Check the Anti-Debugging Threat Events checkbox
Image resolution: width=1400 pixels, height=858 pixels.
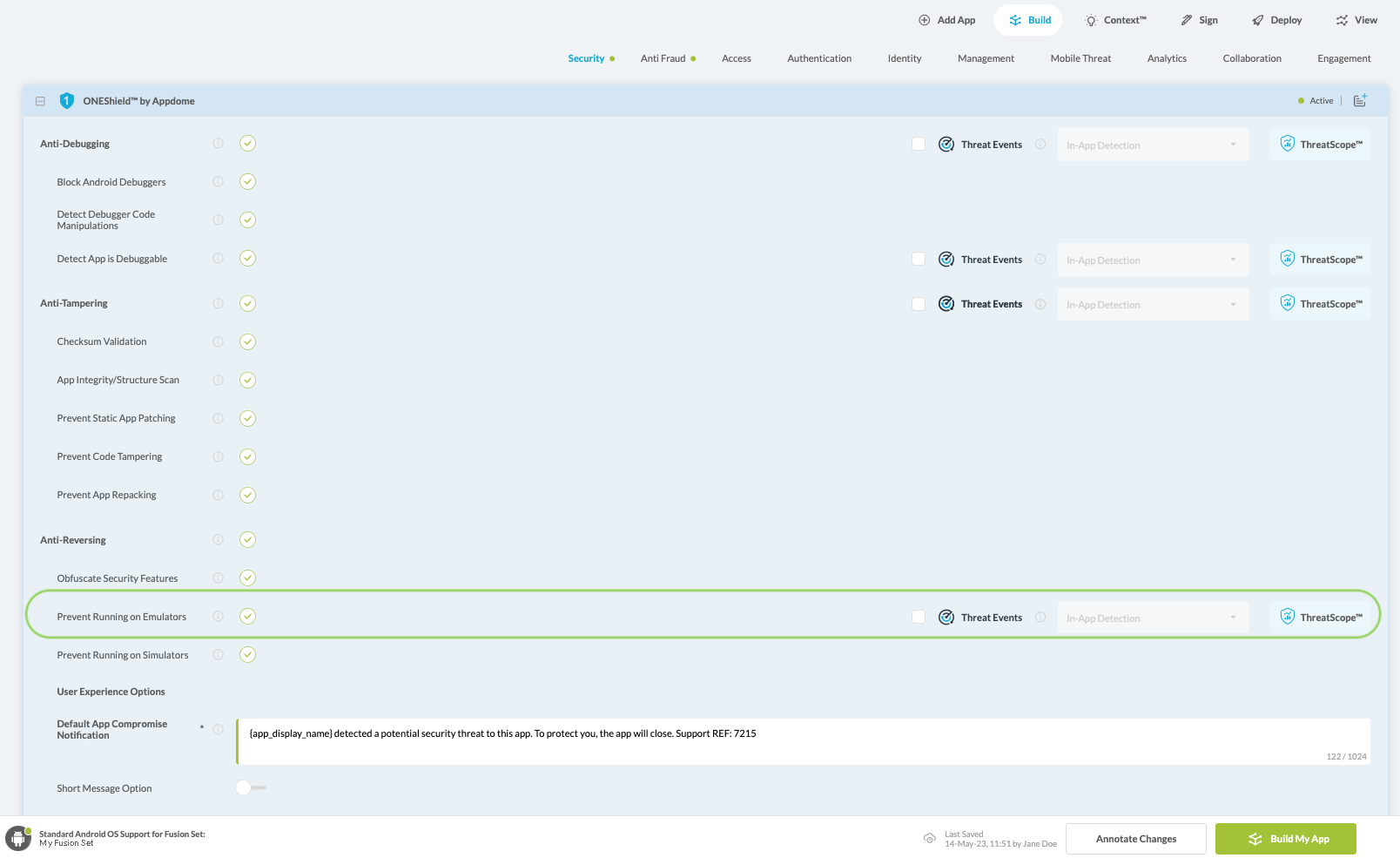[x=919, y=145]
